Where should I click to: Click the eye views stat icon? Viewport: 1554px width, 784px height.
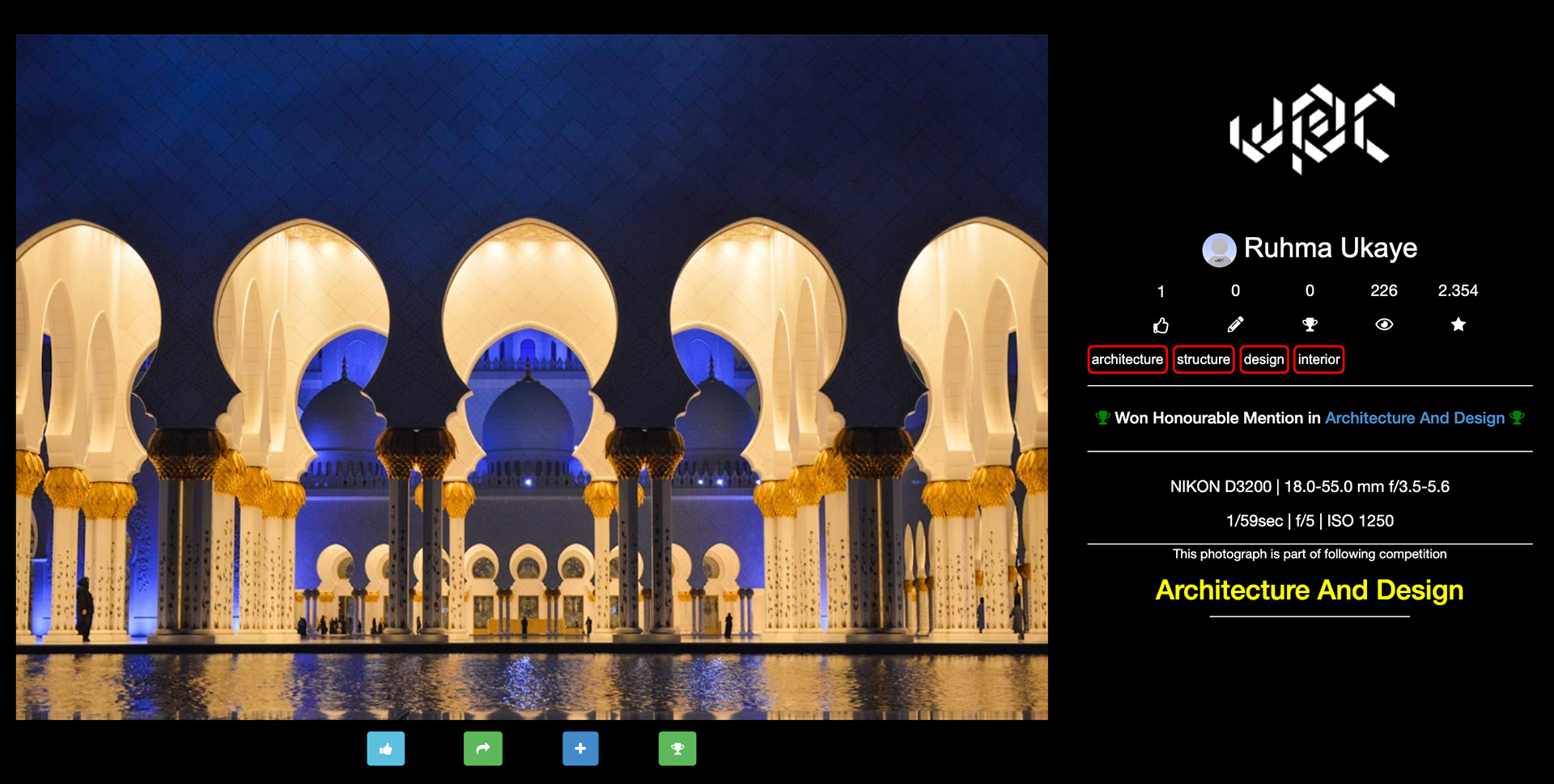pyautogui.click(x=1384, y=324)
